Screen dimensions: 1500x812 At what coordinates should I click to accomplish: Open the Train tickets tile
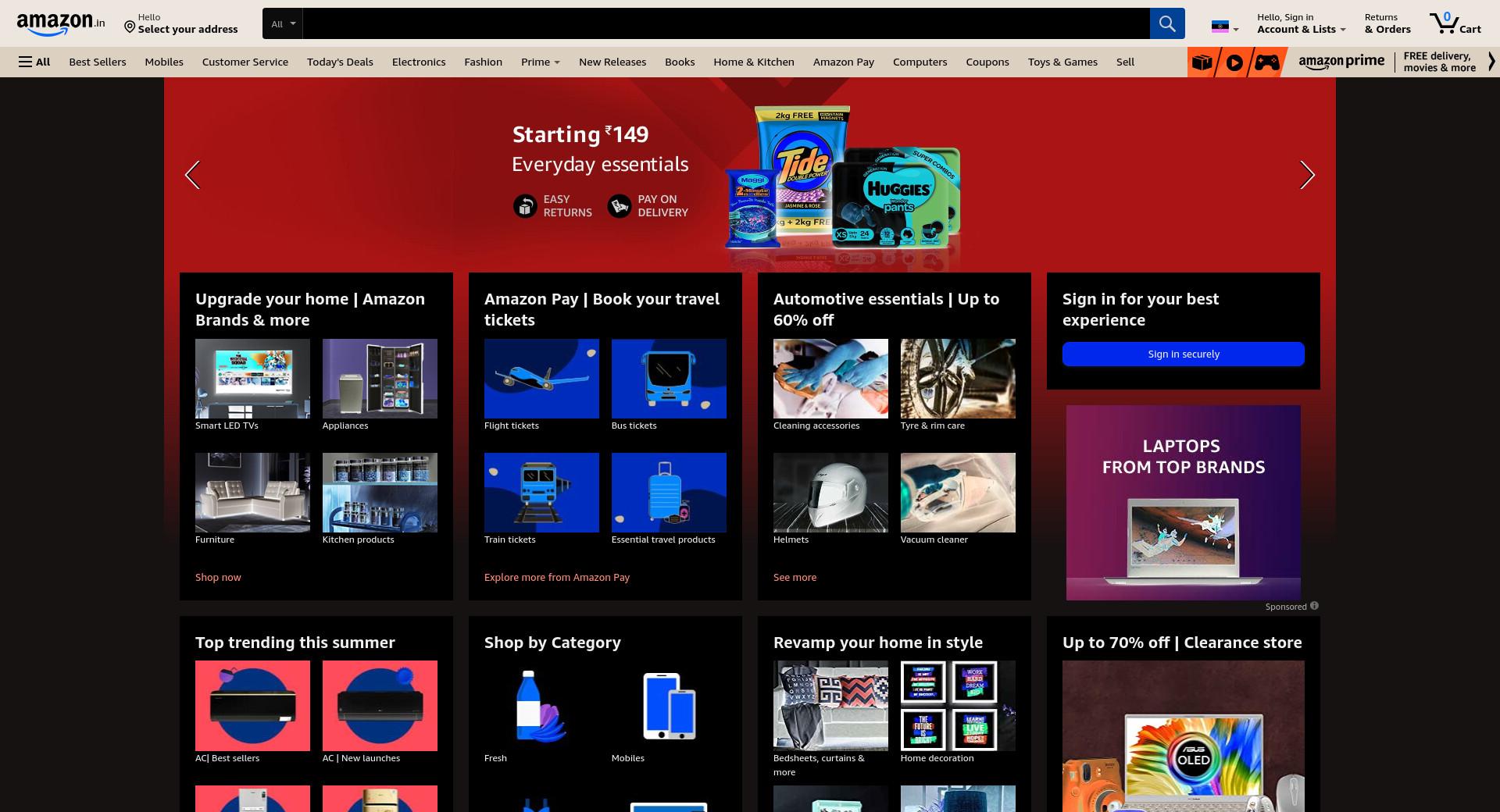541,493
